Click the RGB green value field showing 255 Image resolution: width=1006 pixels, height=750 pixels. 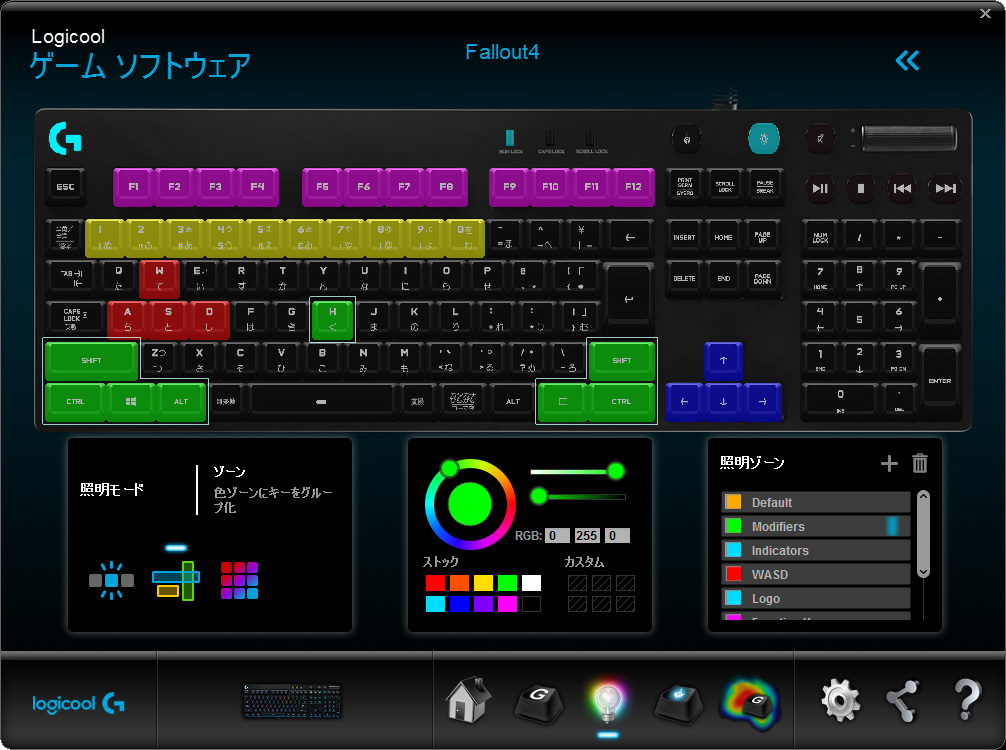tap(586, 536)
